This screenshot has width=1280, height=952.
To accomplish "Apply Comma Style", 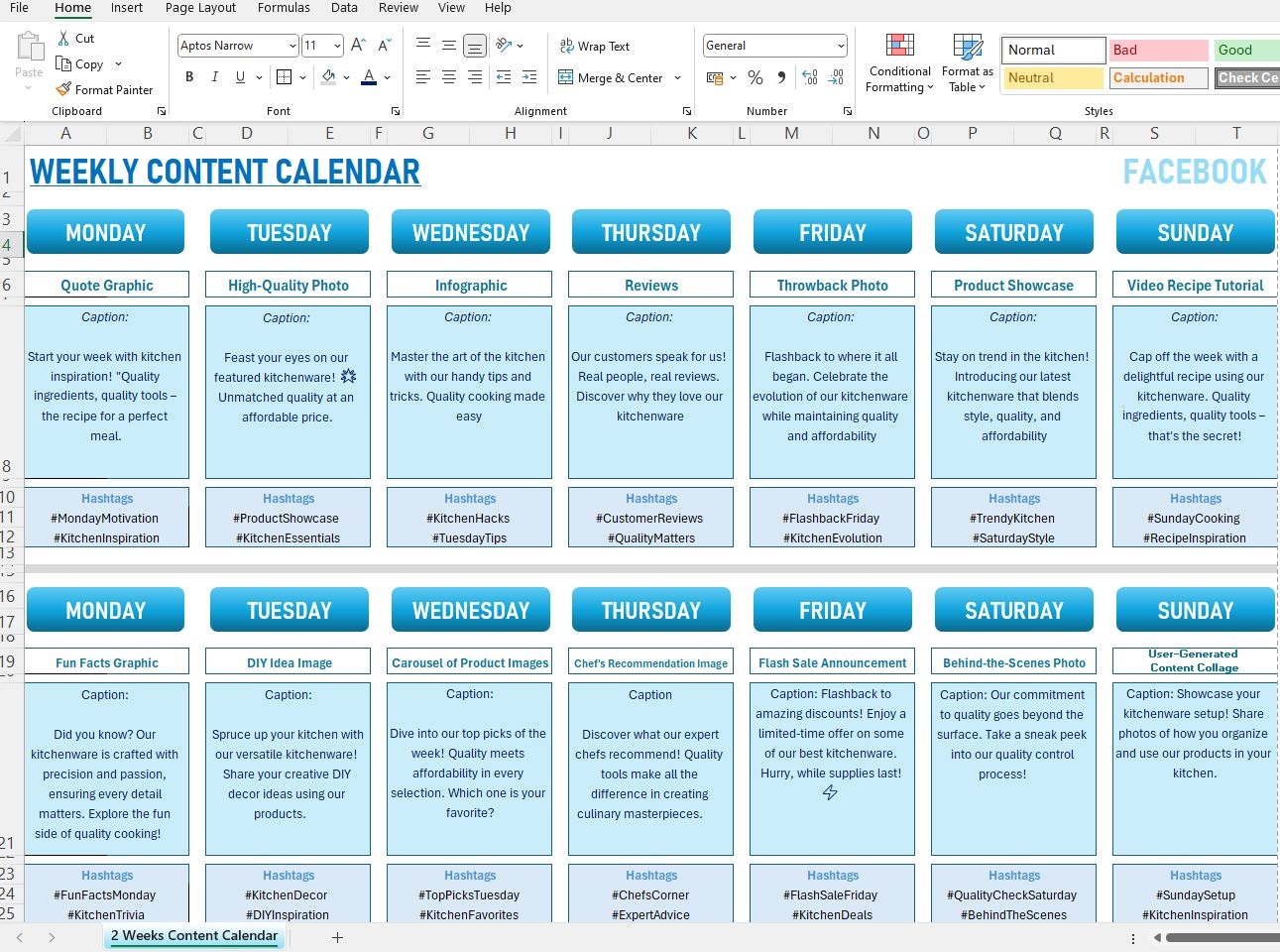I will (781, 77).
